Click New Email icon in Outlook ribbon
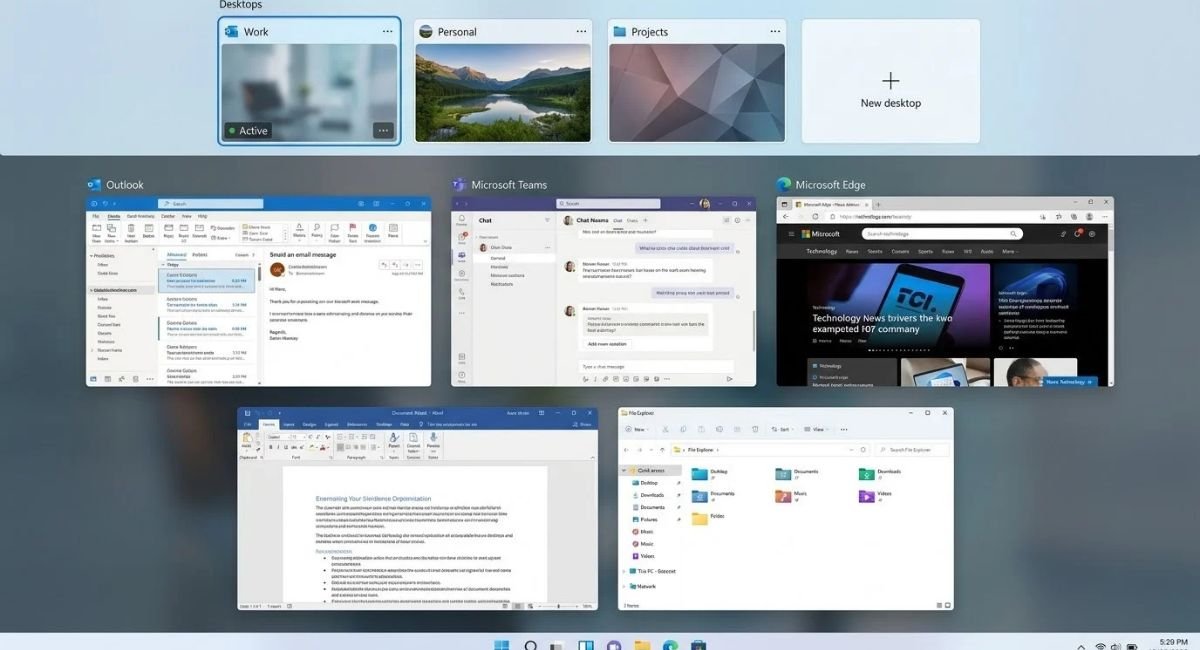Viewport: 1200px width, 650px height. [x=96, y=230]
